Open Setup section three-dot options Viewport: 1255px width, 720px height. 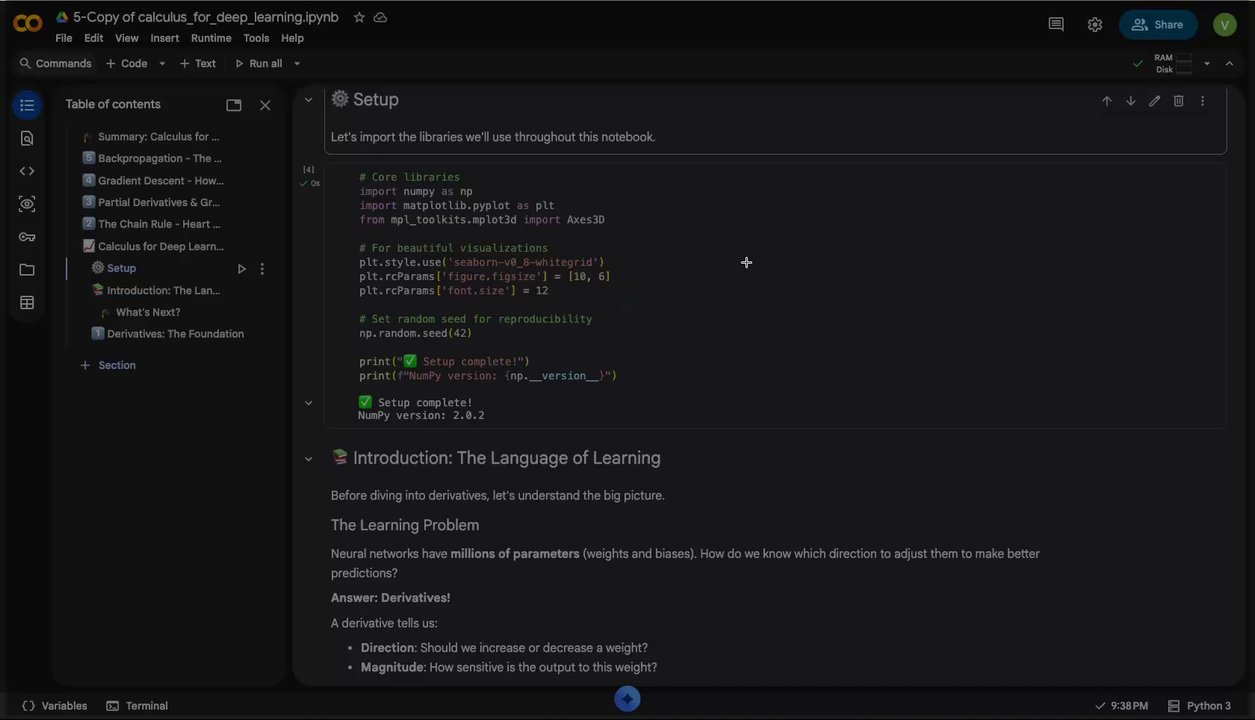(x=262, y=269)
